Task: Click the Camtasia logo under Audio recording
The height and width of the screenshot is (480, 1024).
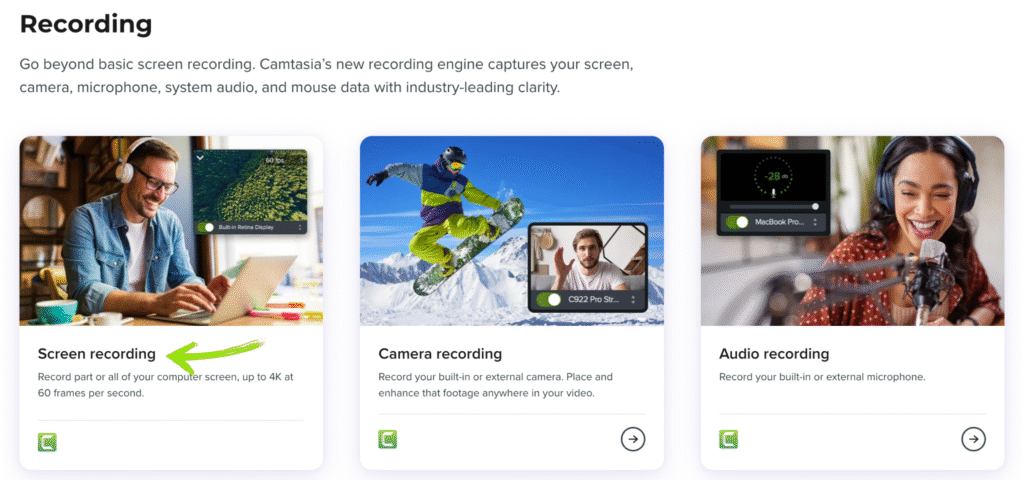Action: point(728,439)
